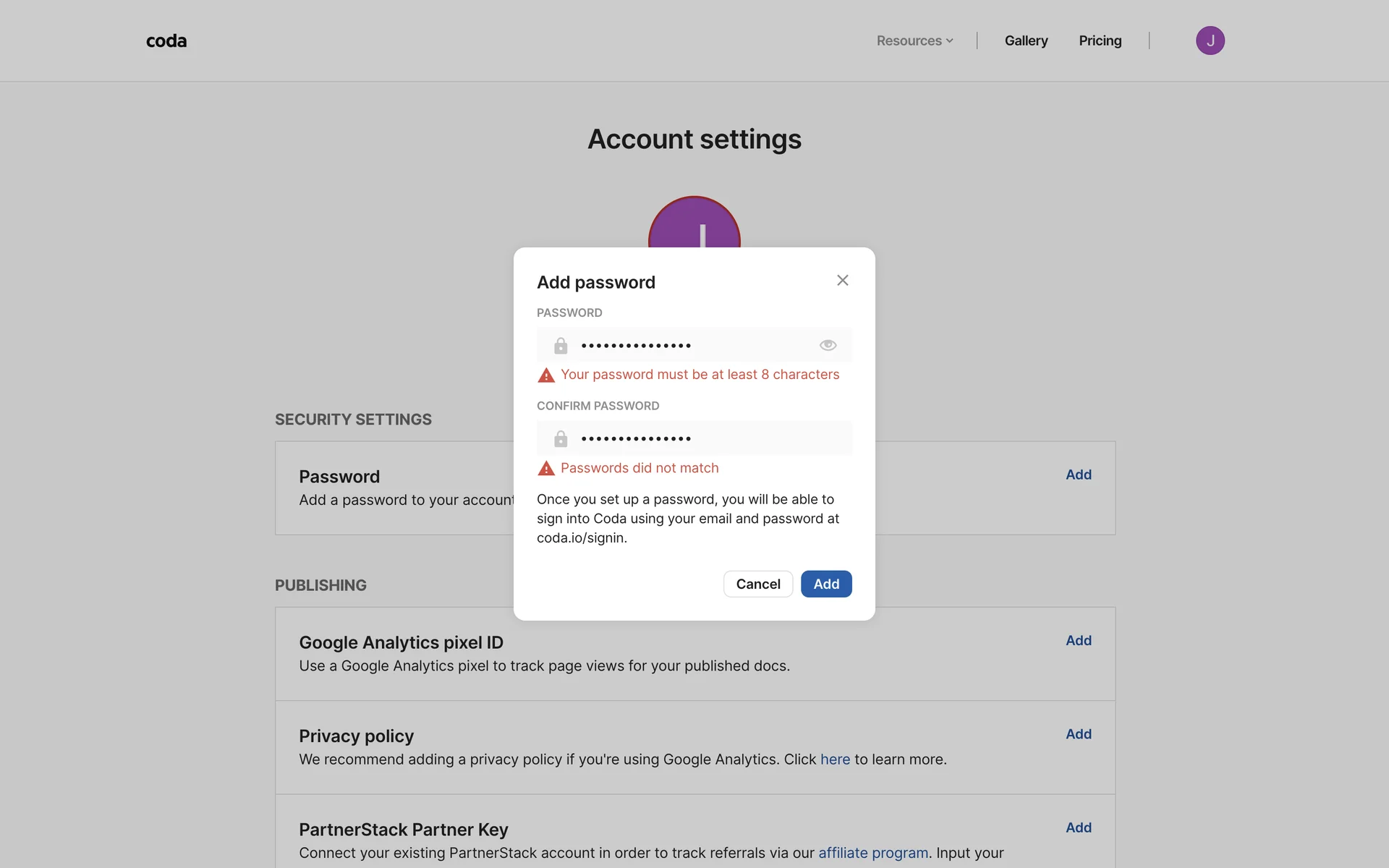The width and height of the screenshot is (1389, 868).
Task: Focus the Password input field
Action: [694, 346]
